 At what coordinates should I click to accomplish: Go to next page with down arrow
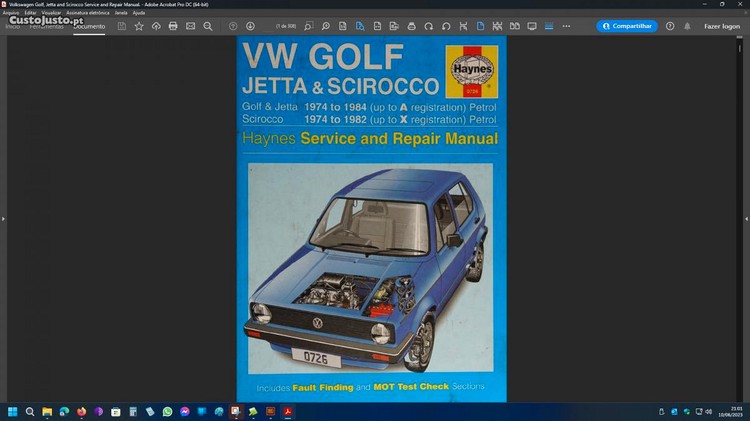click(250, 26)
